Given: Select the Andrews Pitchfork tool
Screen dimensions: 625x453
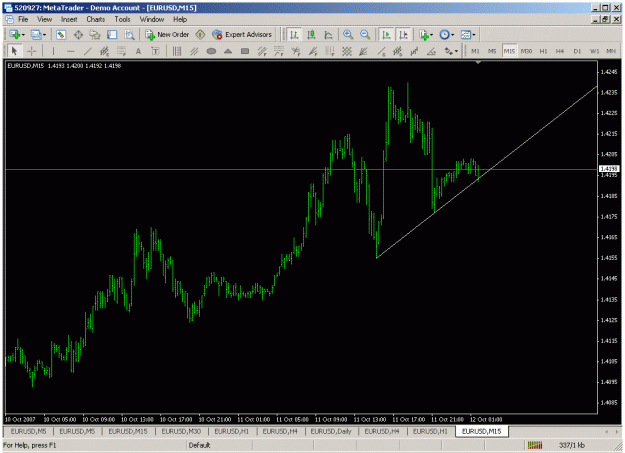Looking at the screenshot, I should pyautogui.click(x=296, y=51).
